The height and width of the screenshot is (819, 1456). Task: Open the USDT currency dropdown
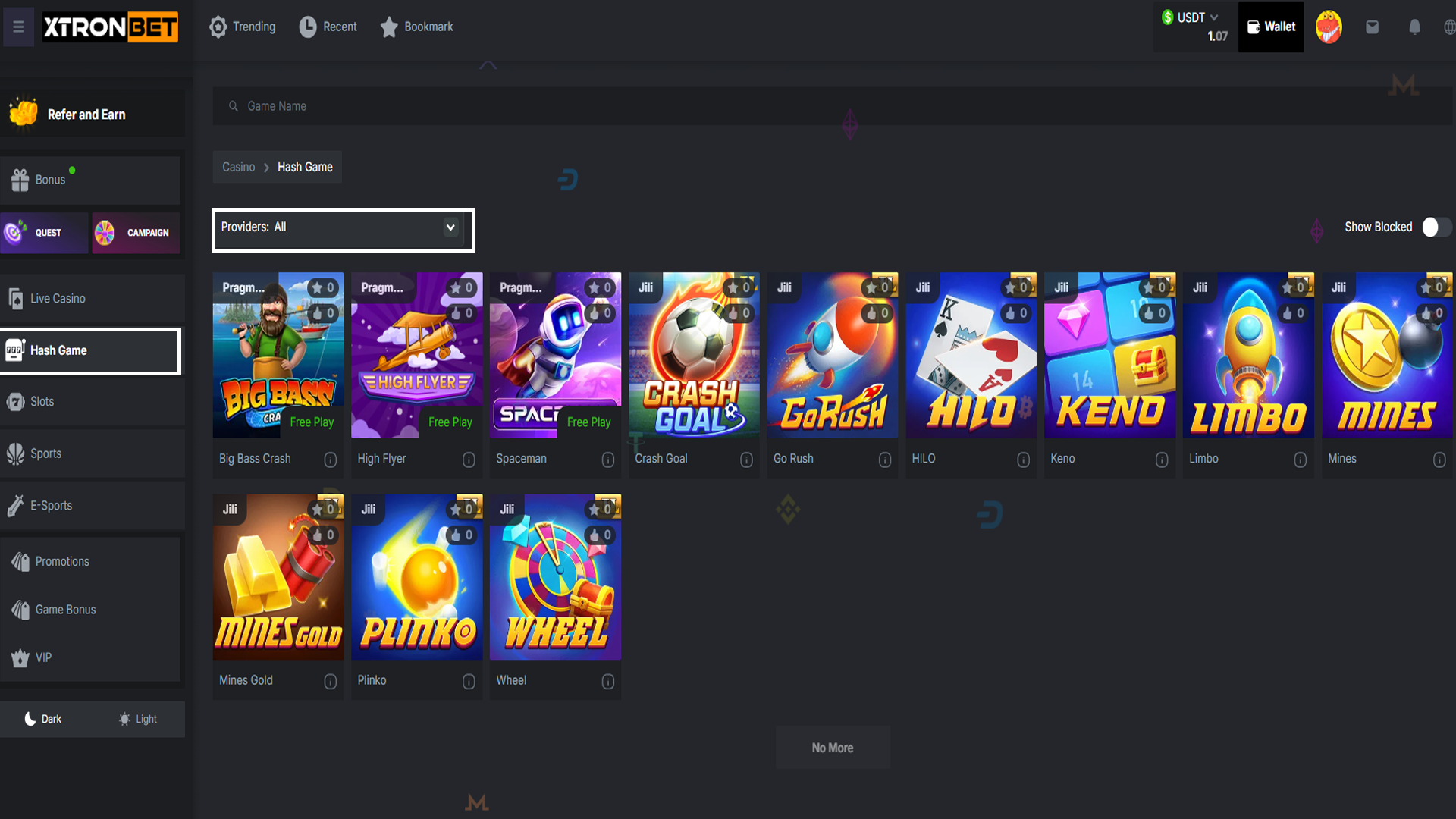(x=1191, y=17)
